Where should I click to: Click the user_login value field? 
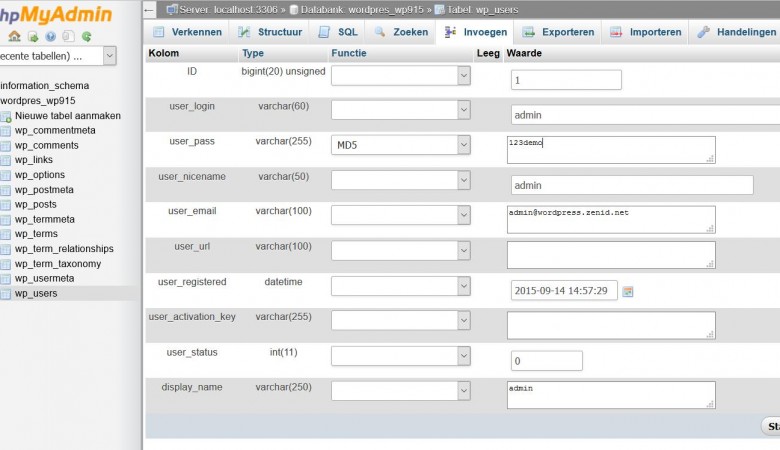click(645, 115)
